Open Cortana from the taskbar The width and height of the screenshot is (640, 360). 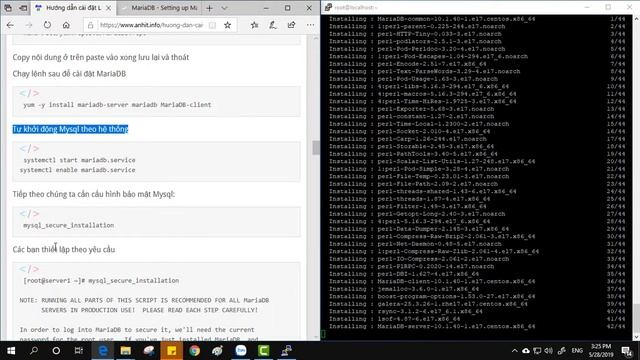click(x=56, y=351)
